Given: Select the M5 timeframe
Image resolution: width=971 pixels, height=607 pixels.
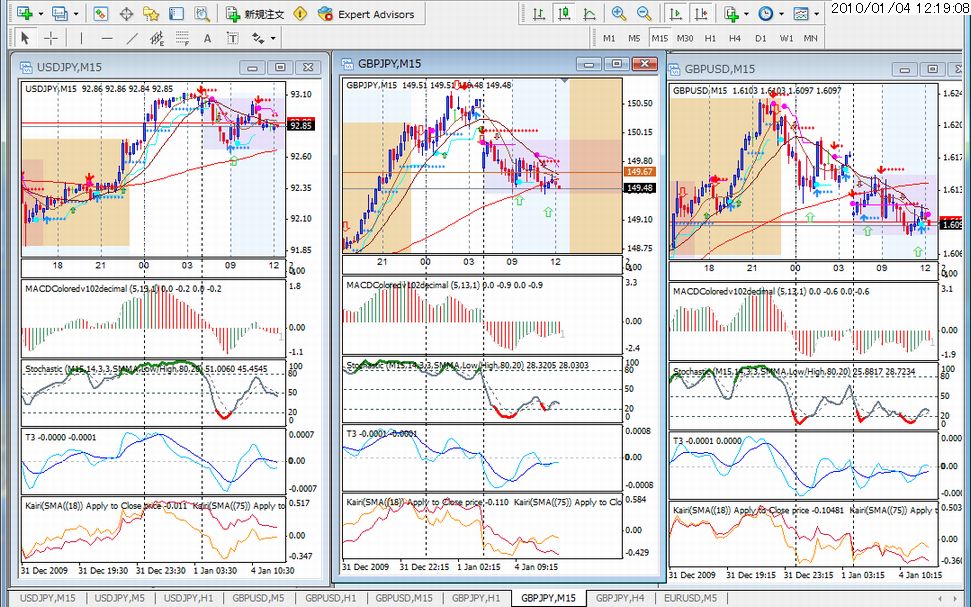Looking at the screenshot, I should [x=634, y=38].
